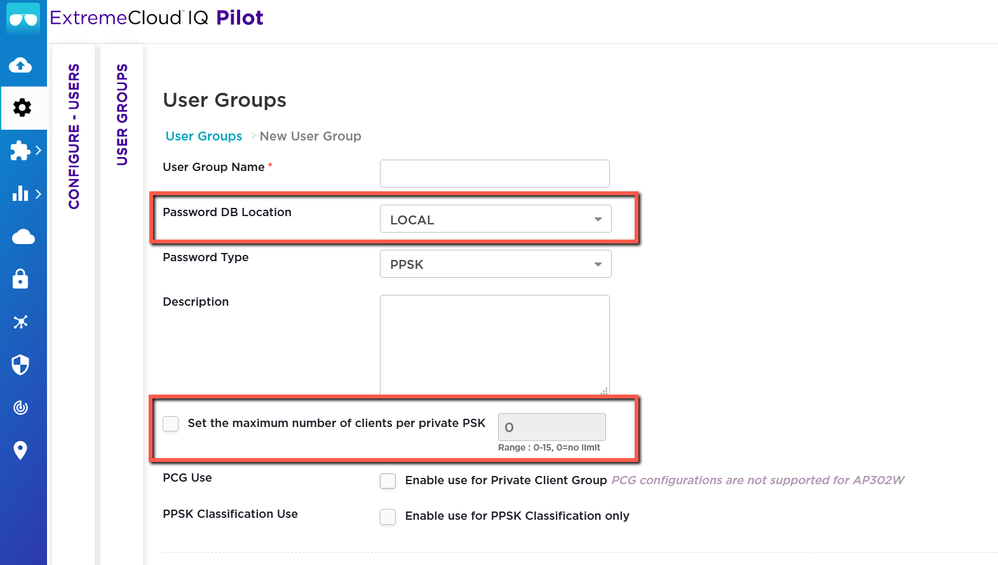998x565 pixels.
Task: Click the crossed tools sidebar icon
Action: pyautogui.click(x=20, y=322)
